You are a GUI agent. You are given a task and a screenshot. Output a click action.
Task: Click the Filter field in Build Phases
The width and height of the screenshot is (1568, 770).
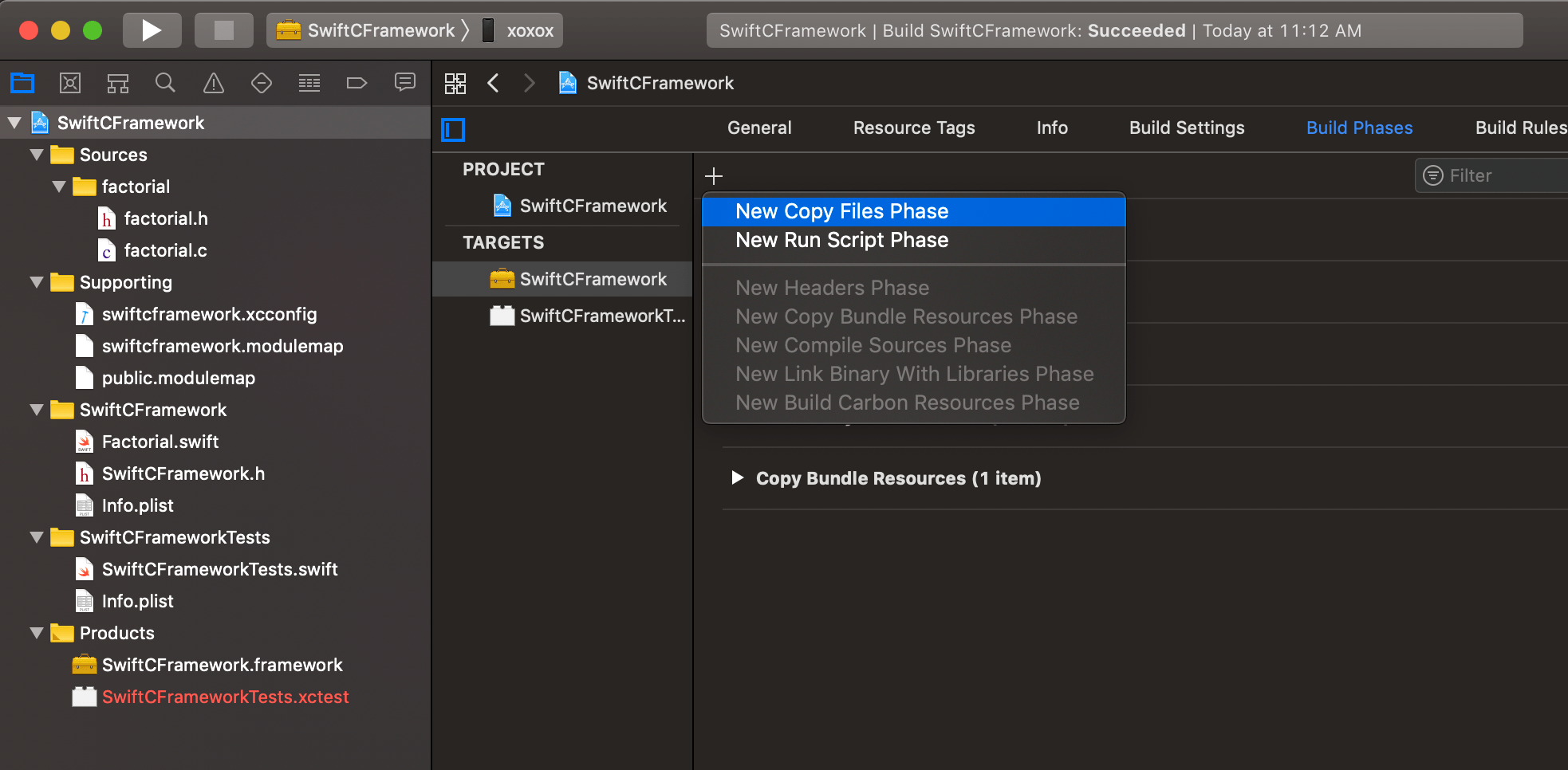point(1491,175)
